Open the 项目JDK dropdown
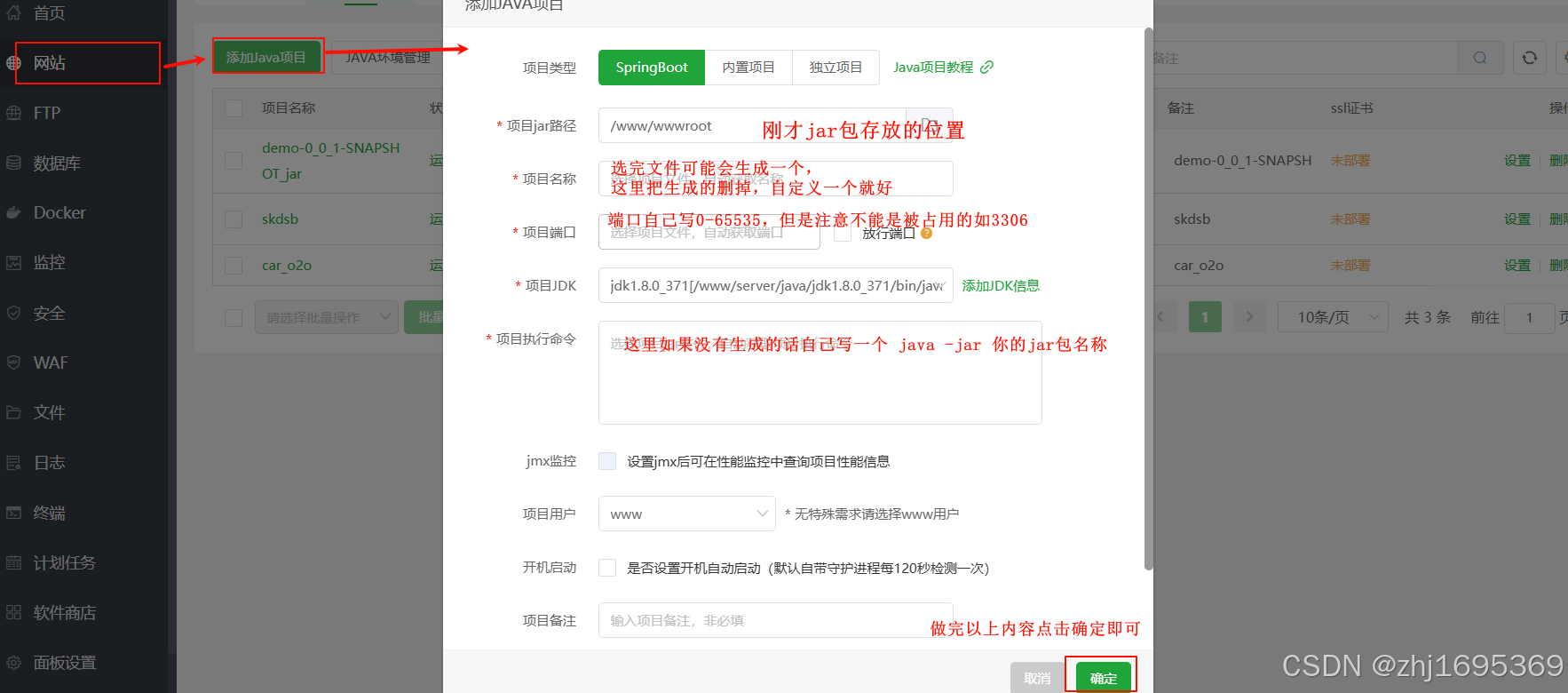 [776, 285]
